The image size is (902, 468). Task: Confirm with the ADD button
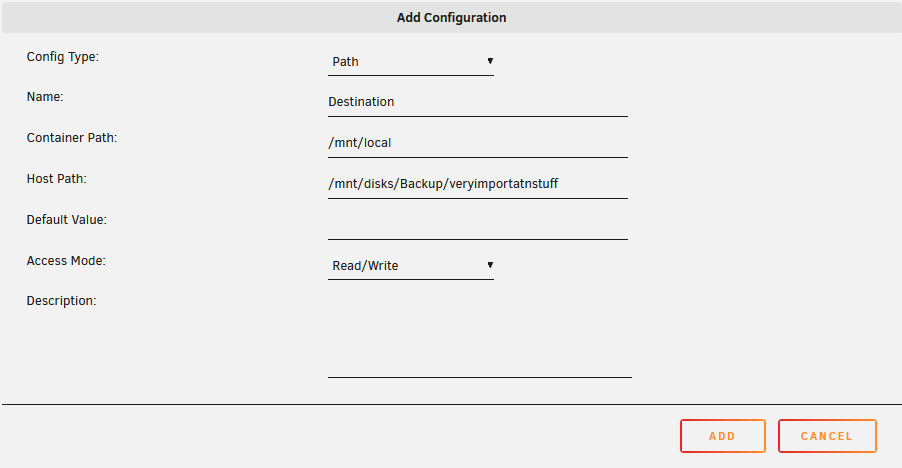tap(723, 436)
